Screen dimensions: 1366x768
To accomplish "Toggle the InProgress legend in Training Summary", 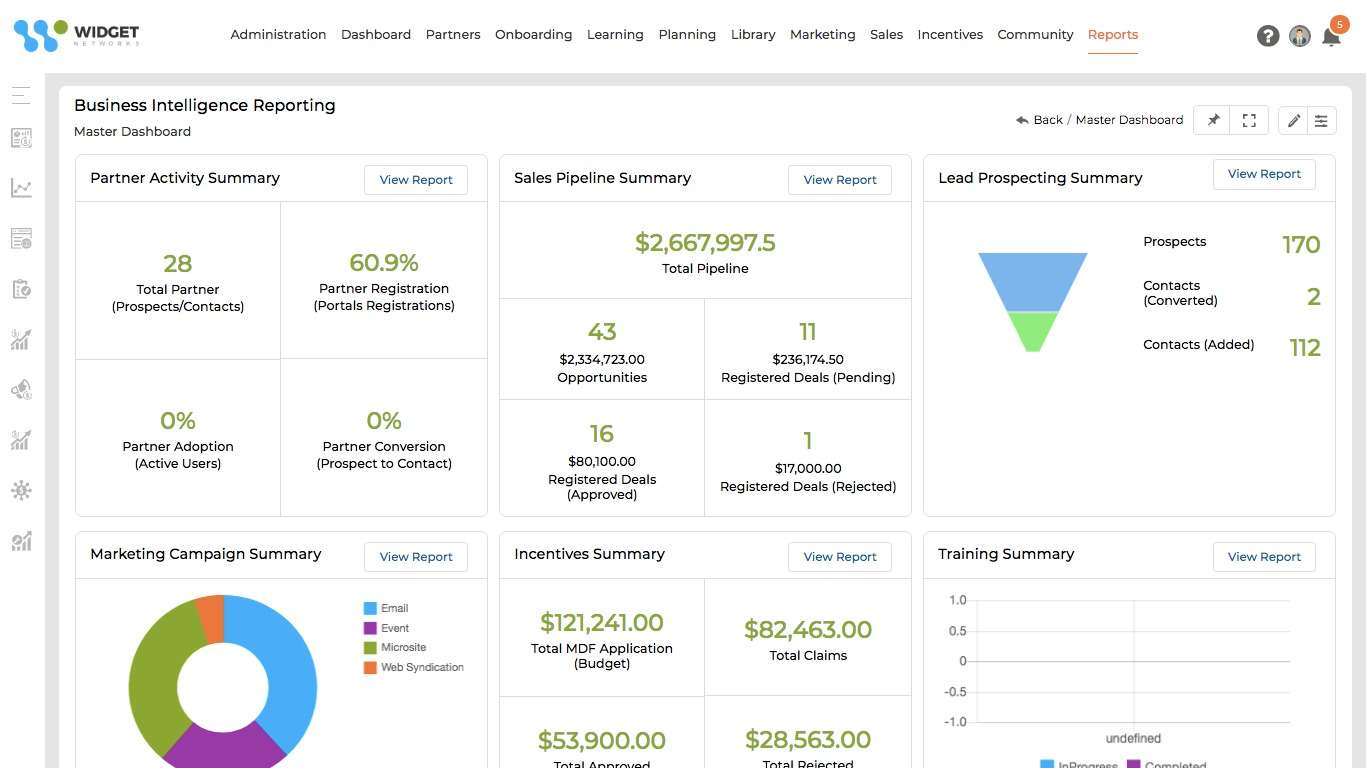I will (x=1078, y=763).
